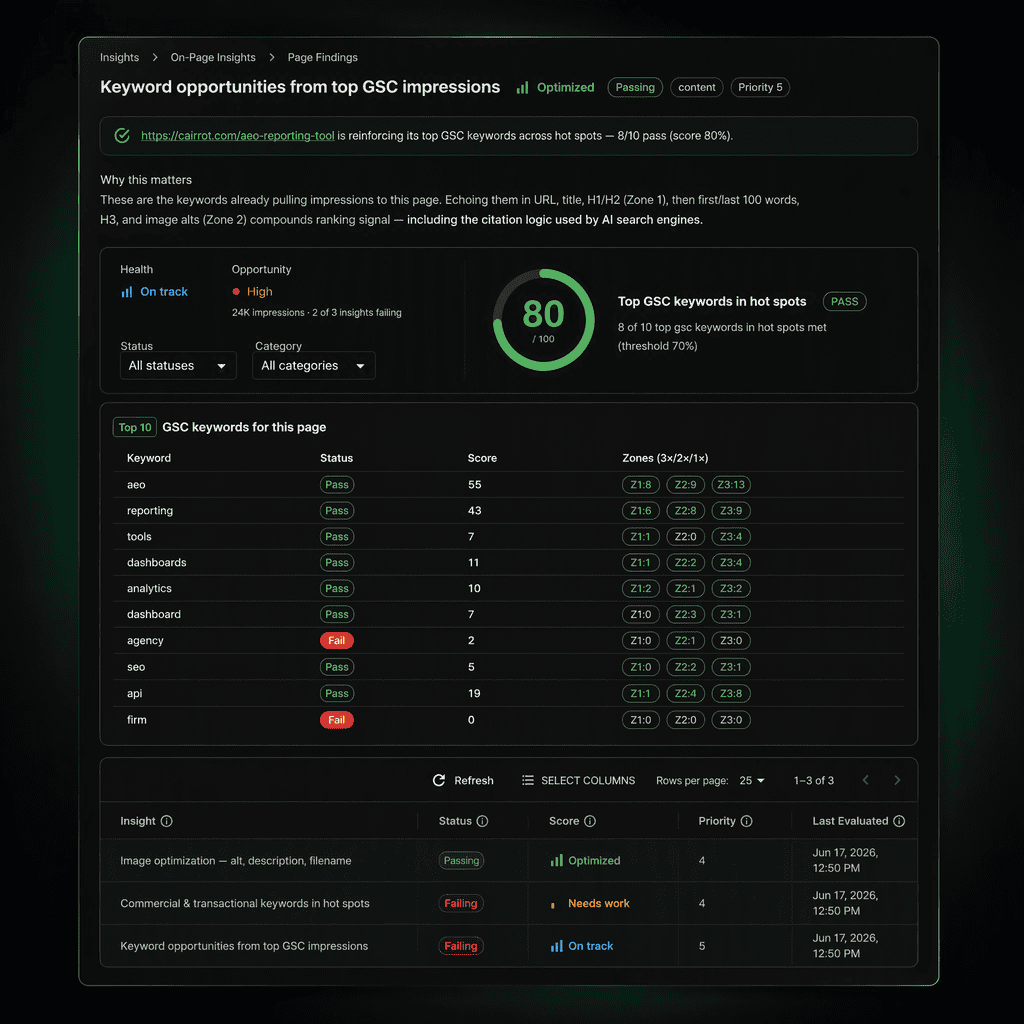The image size is (1024, 1024).
Task: Click the Z2:8 zone chip for reporting
Action: [686, 511]
